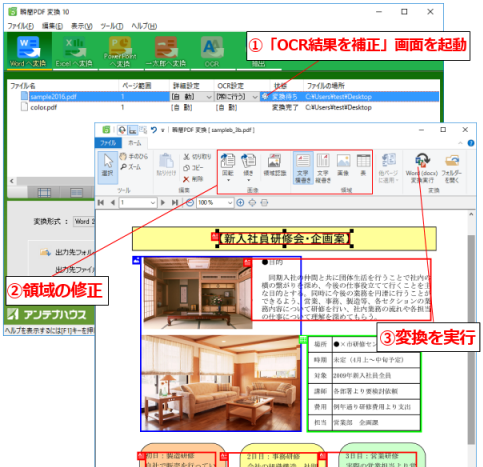Image resolution: width=483 pixels, height=467 pixels.
Task: Open 表示(V) menu in main window
Action: (x=82, y=26)
